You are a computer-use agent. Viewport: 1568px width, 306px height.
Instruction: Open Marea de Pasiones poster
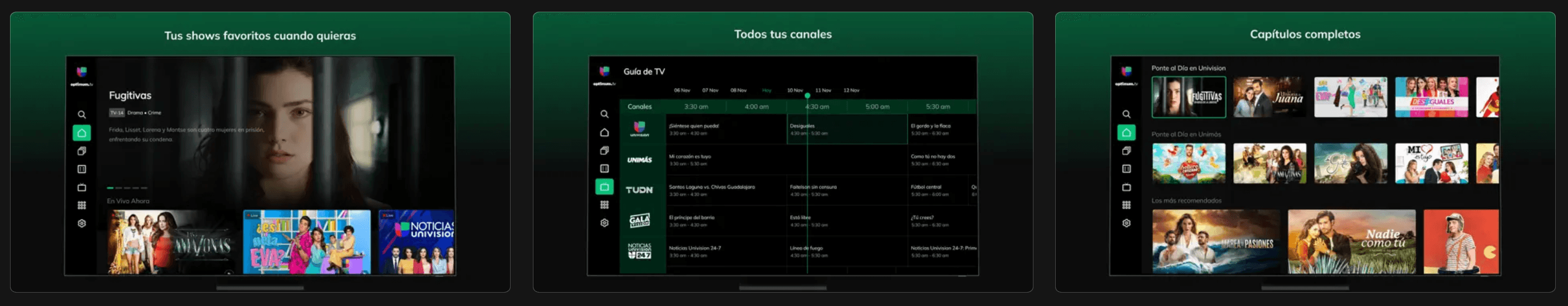1216,241
